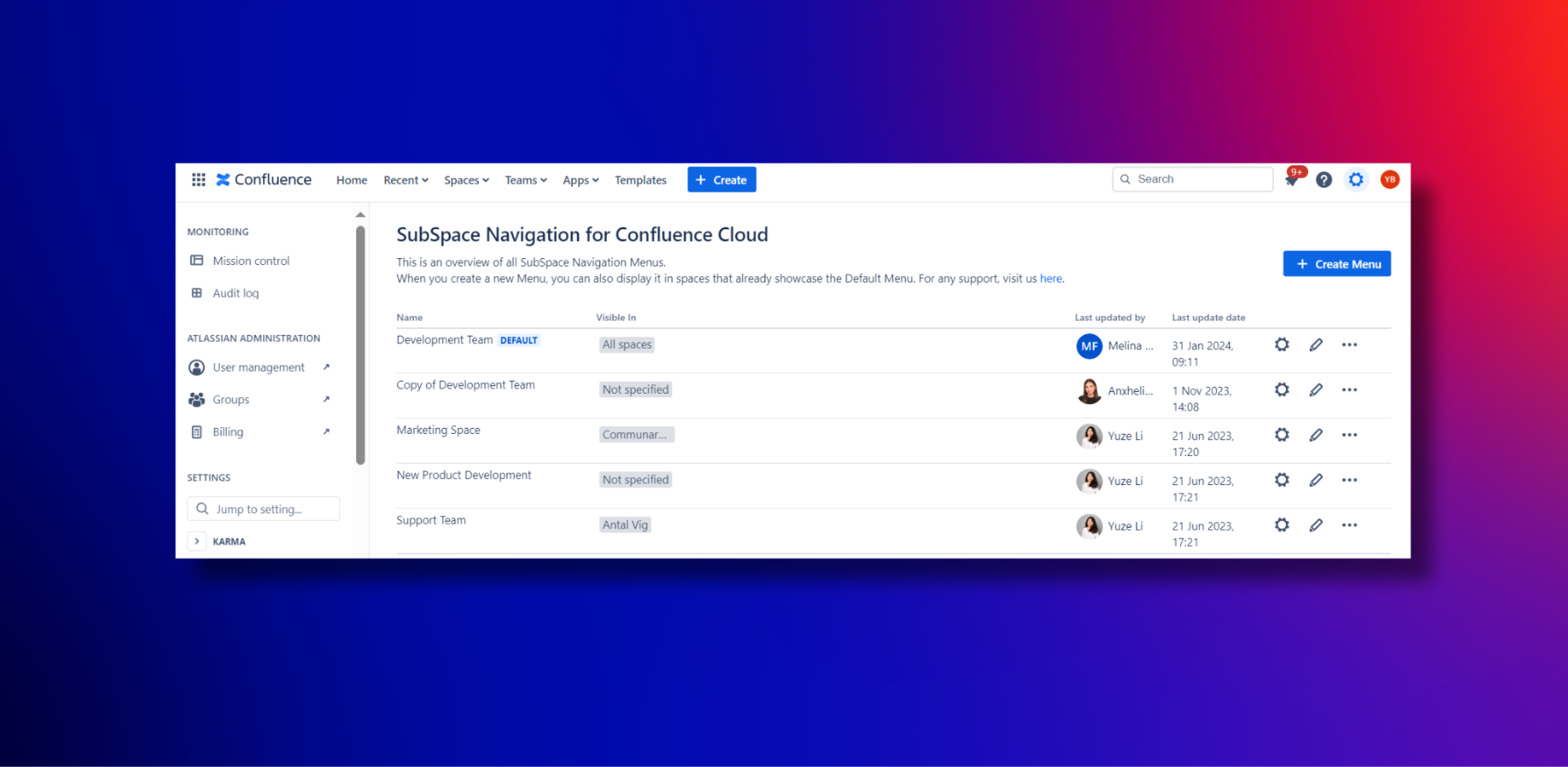Click settings gear for Development Team row
Screen dimensions: 1568x767
(1282, 345)
